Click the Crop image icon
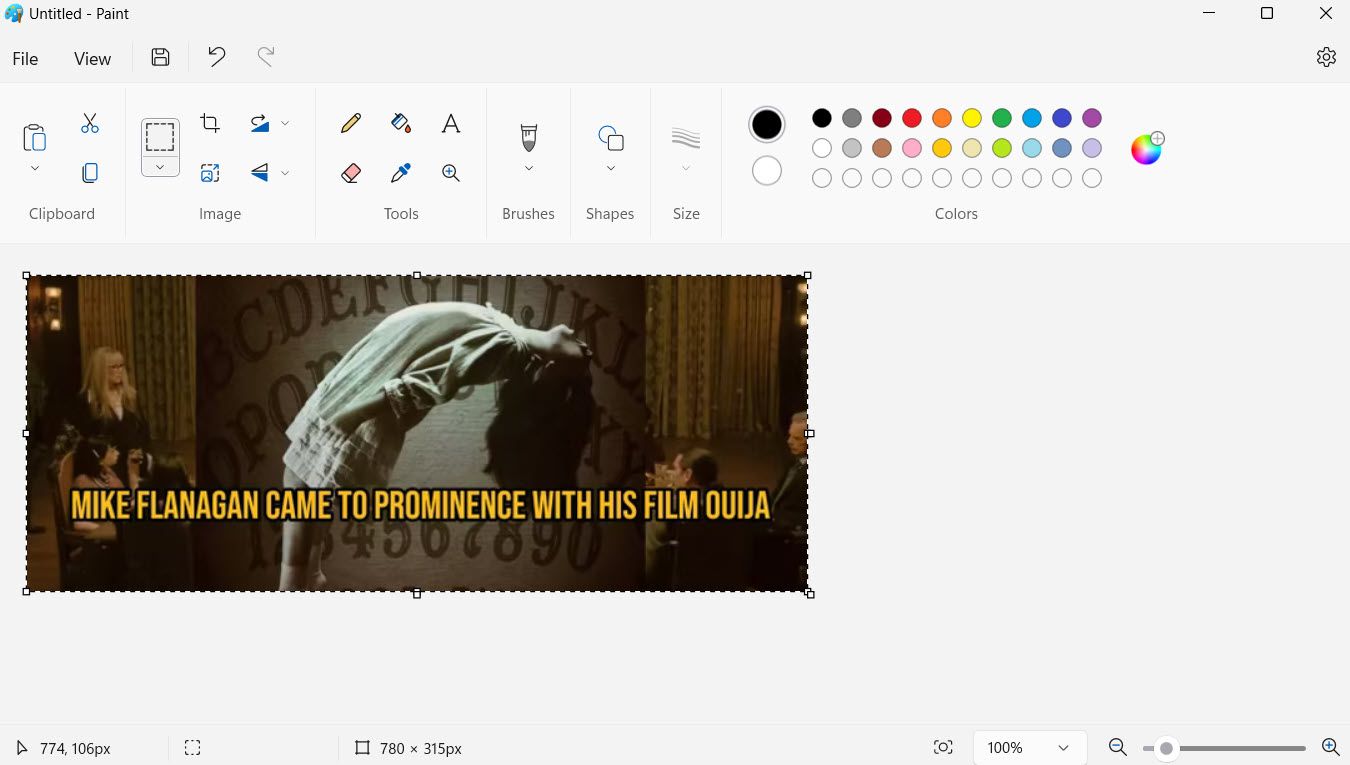This screenshot has width=1350, height=765. tap(210, 123)
